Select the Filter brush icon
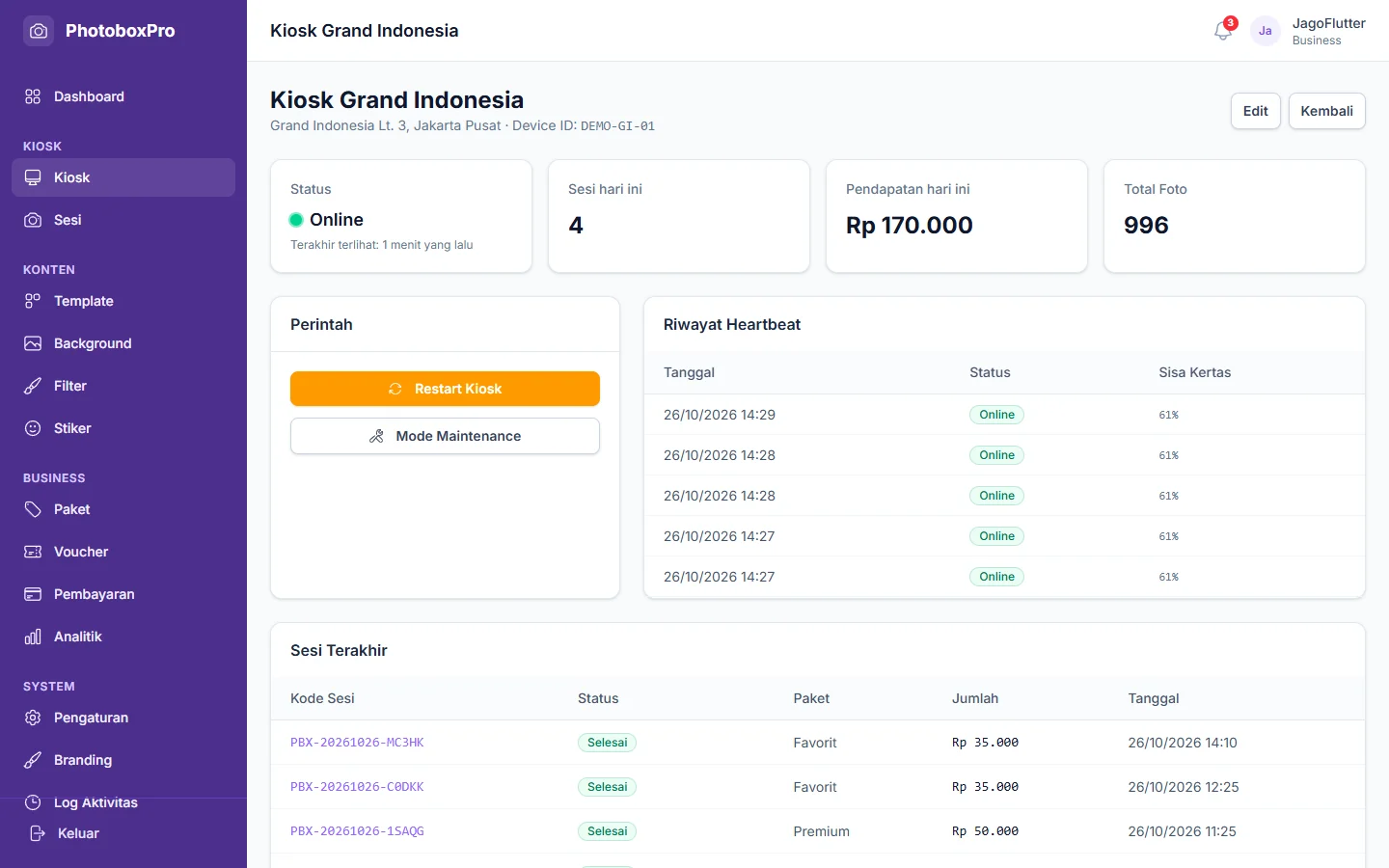The height and width of the screenshot is (868, 1389). (33, 386)
